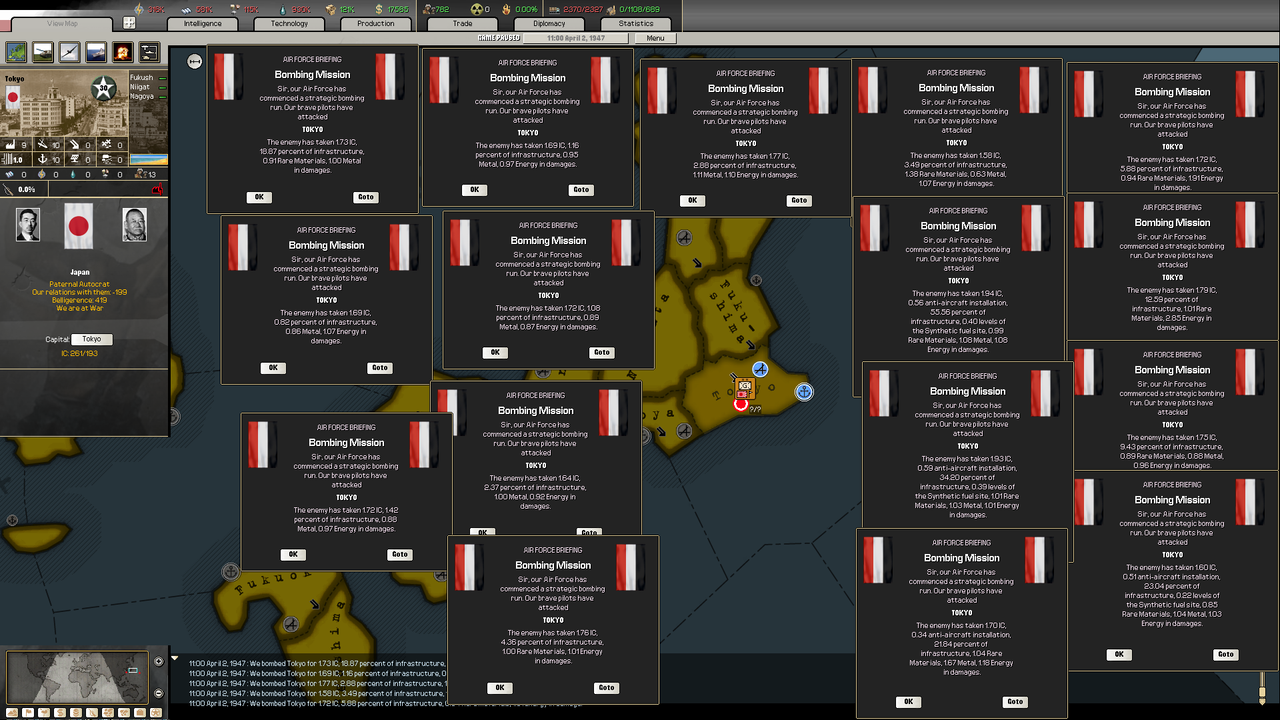Switch to last circular fan map mode
The height and width of the screenshot is (720, 1280).
pyautogui.click(x=156, y=712)
